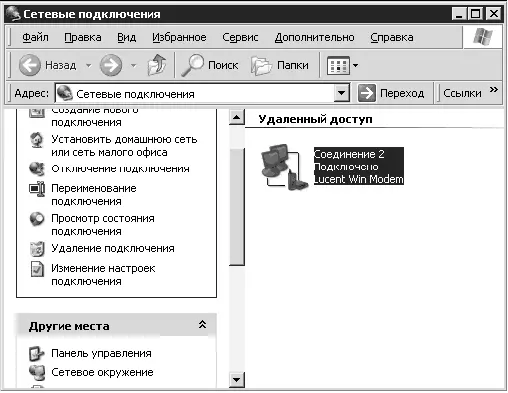Click the Control Panel icon
The width and height of the screenshot is (508, 393).
coord(36,354)
